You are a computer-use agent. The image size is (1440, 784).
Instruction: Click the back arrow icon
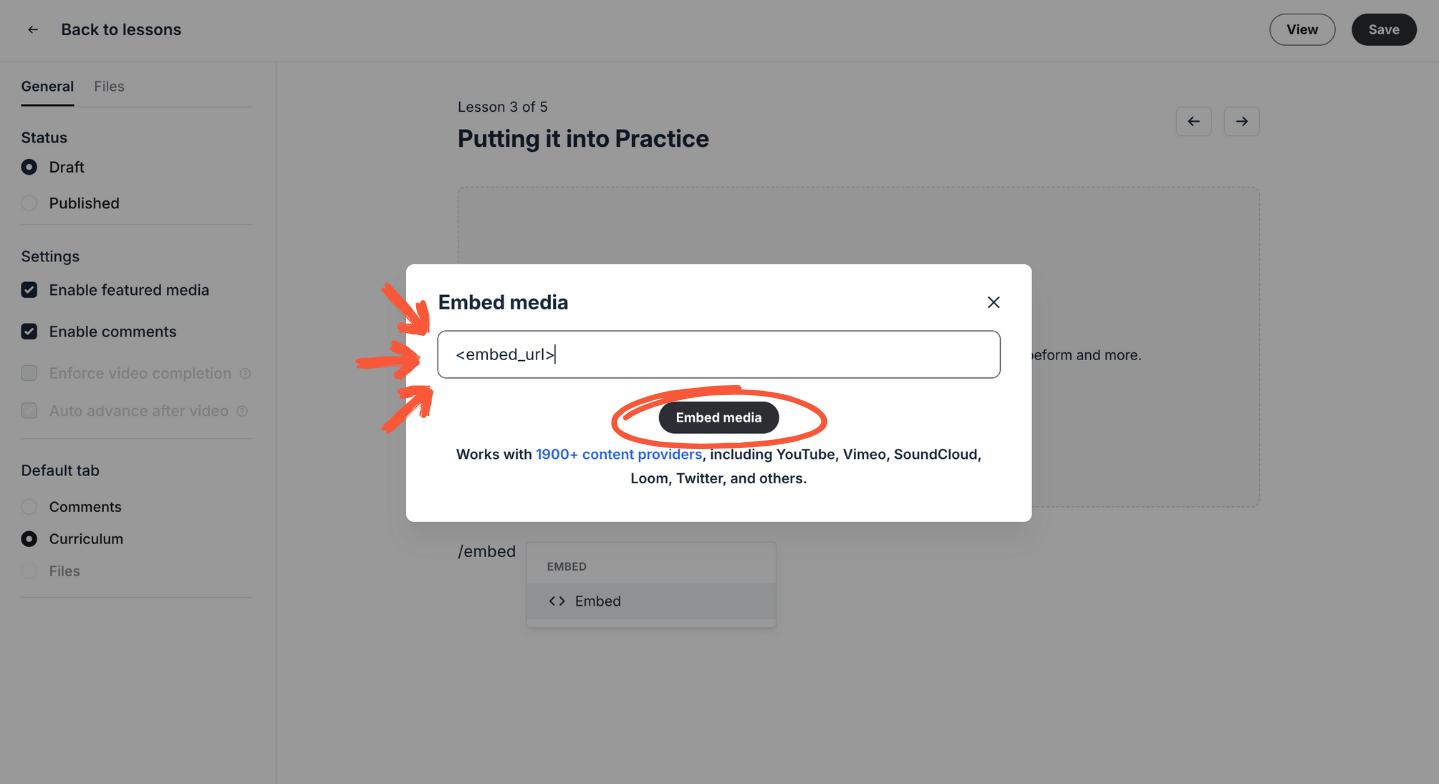[x=33, y=30]
